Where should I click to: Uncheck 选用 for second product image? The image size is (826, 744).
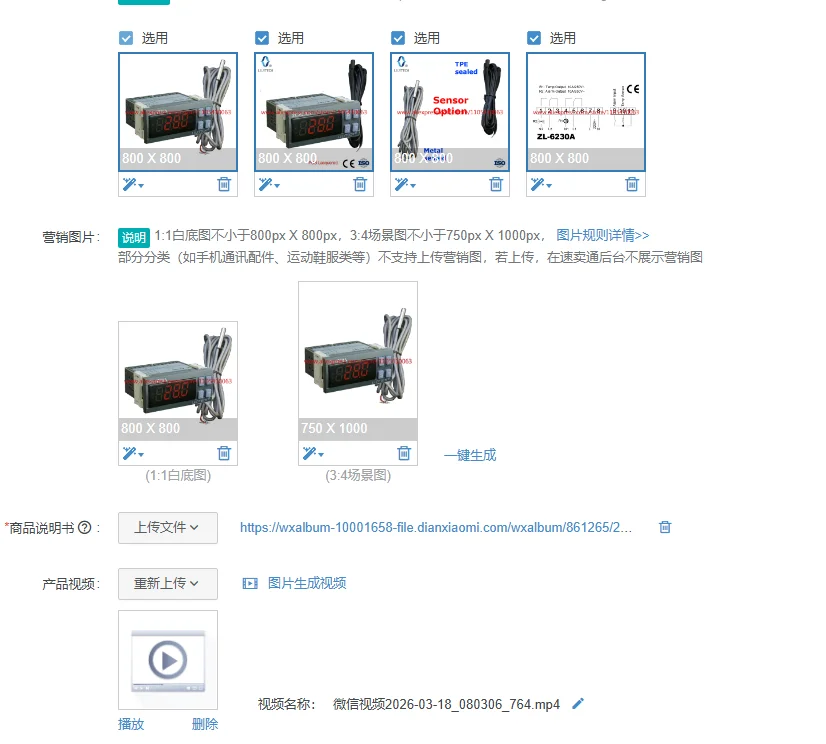coord(262,38)
